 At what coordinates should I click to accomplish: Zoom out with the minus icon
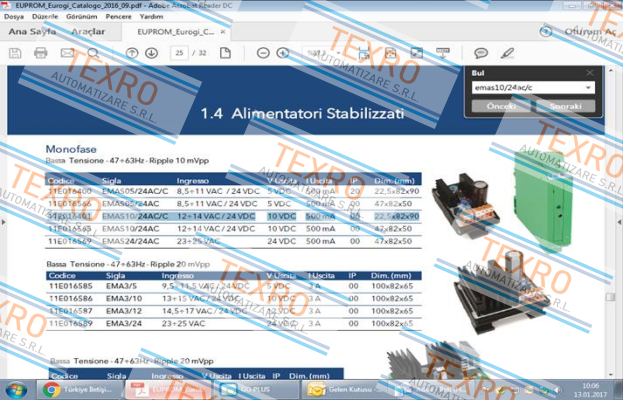pos(263,53)
